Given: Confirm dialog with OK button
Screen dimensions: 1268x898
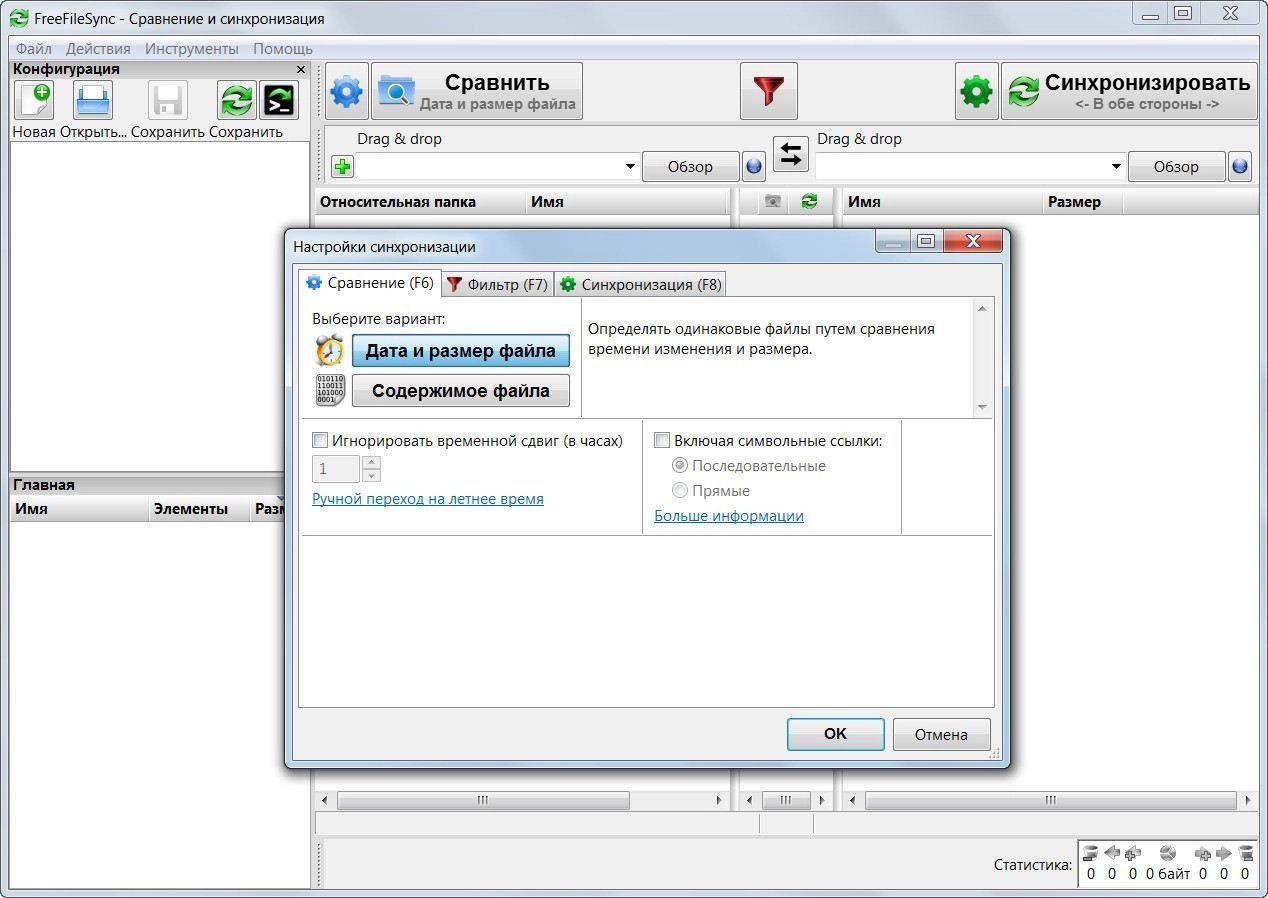Looking at the screenshot, I should 835,734.
